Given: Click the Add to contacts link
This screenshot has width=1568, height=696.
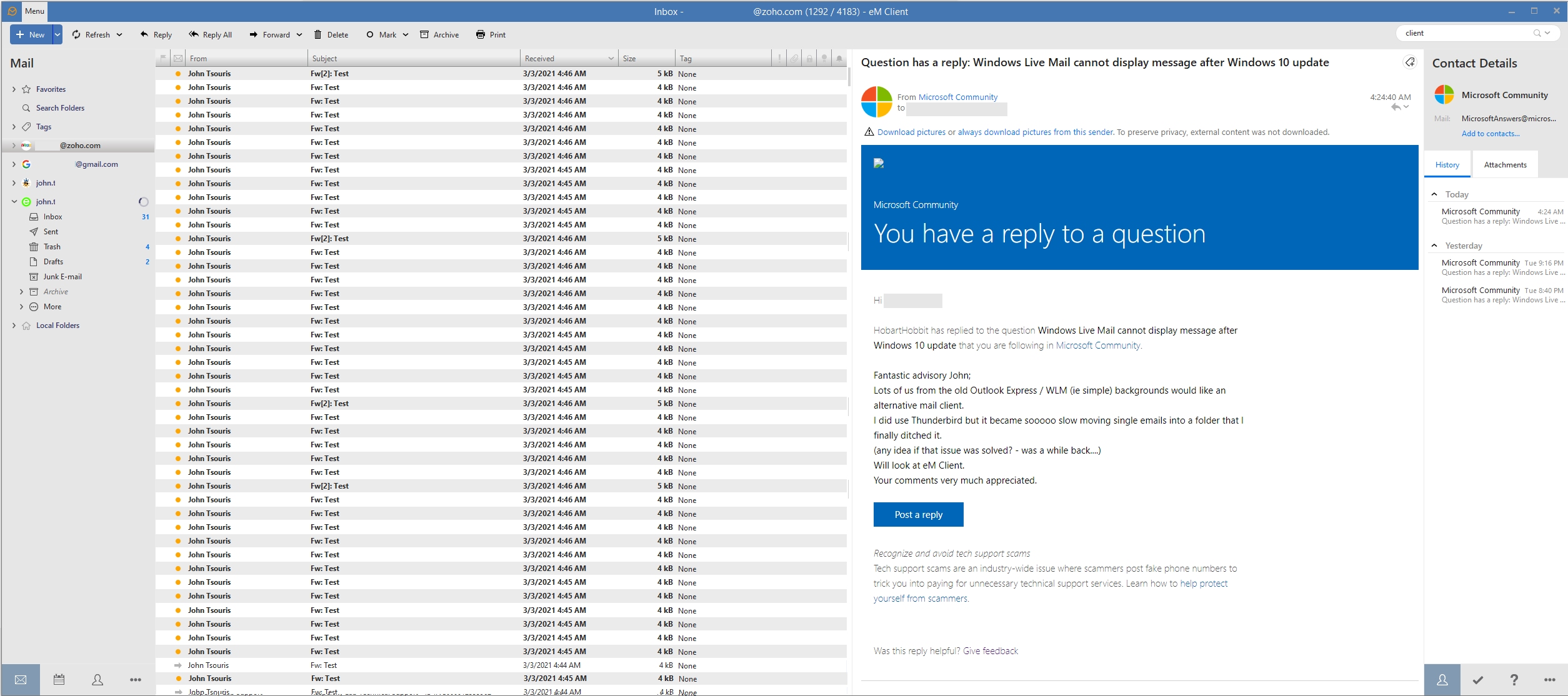Looking at the screenshot, I should click(x=1491, y=134).
